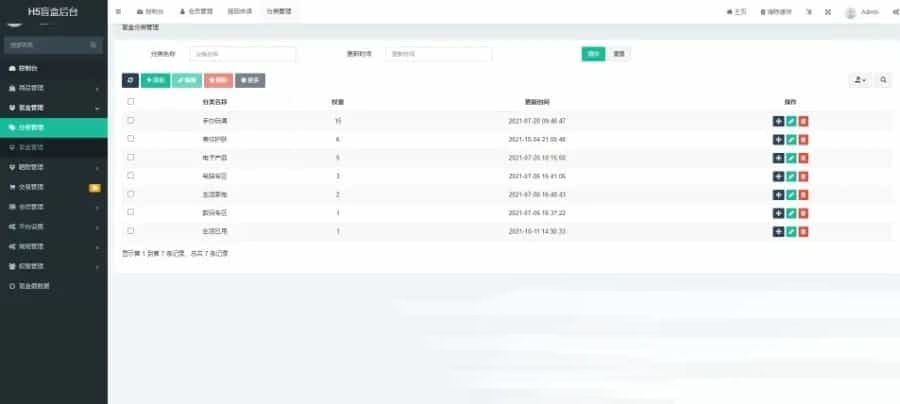Click the dark plus icon in third row
Screen dimensions: 900x404
(778, 158)
